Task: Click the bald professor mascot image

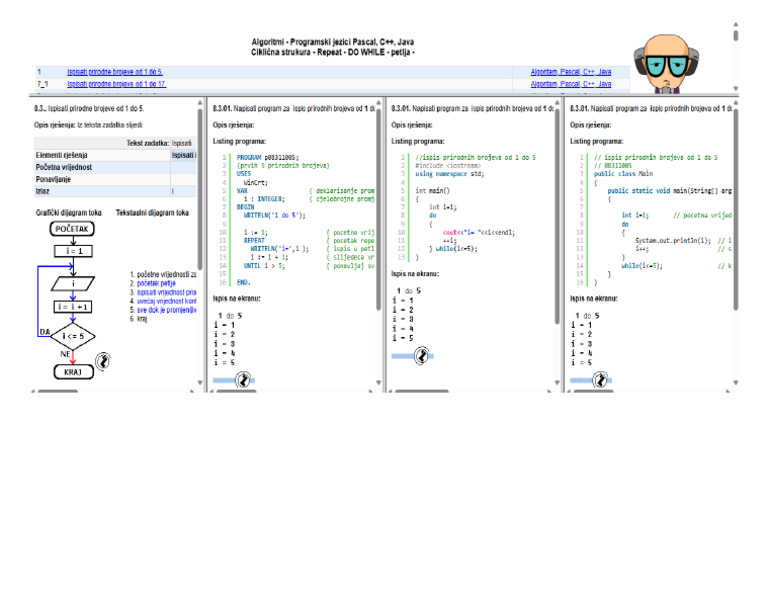Action: (x=666, y=64)
